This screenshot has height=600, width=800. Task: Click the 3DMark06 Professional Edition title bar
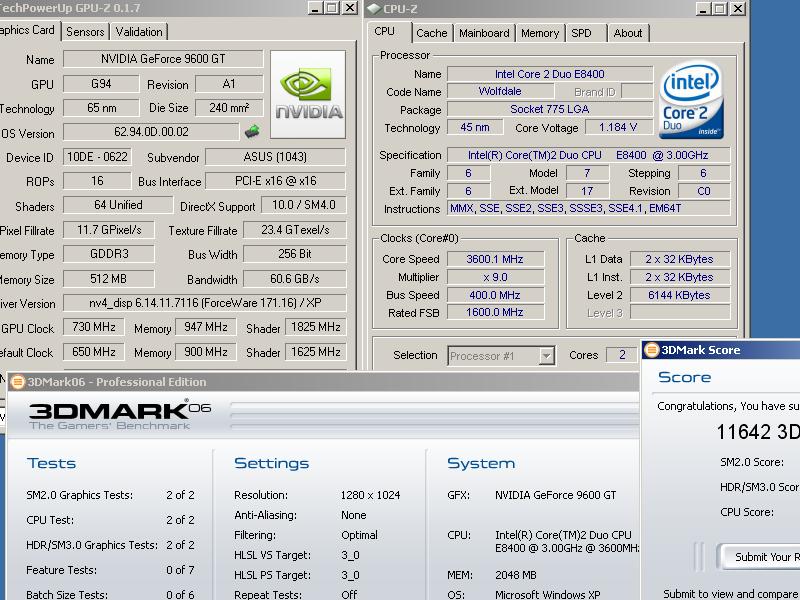(322, 382)
